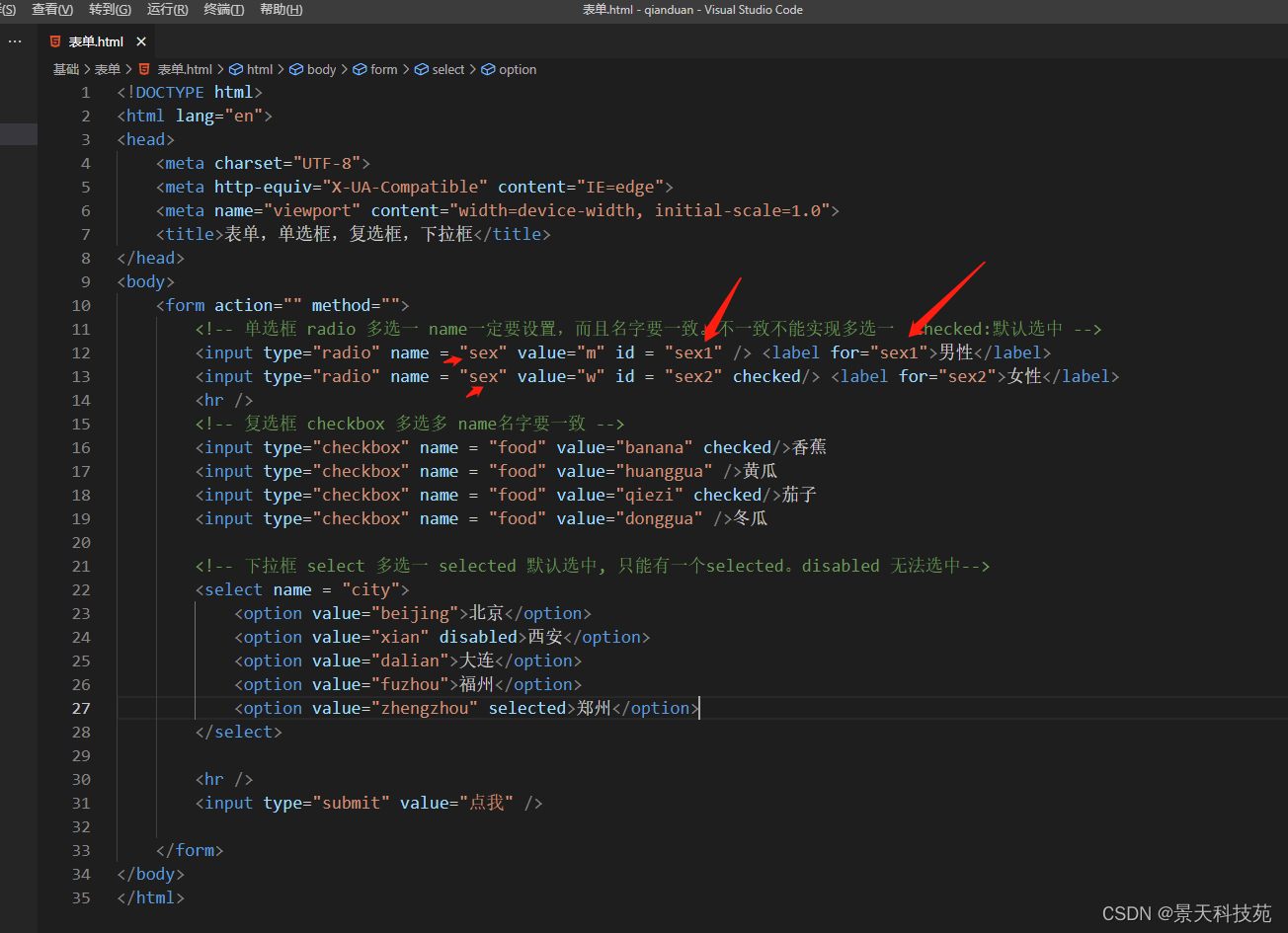Click the closing </form> tag
Screen dimensions: 1288x933
click(190, 850)
